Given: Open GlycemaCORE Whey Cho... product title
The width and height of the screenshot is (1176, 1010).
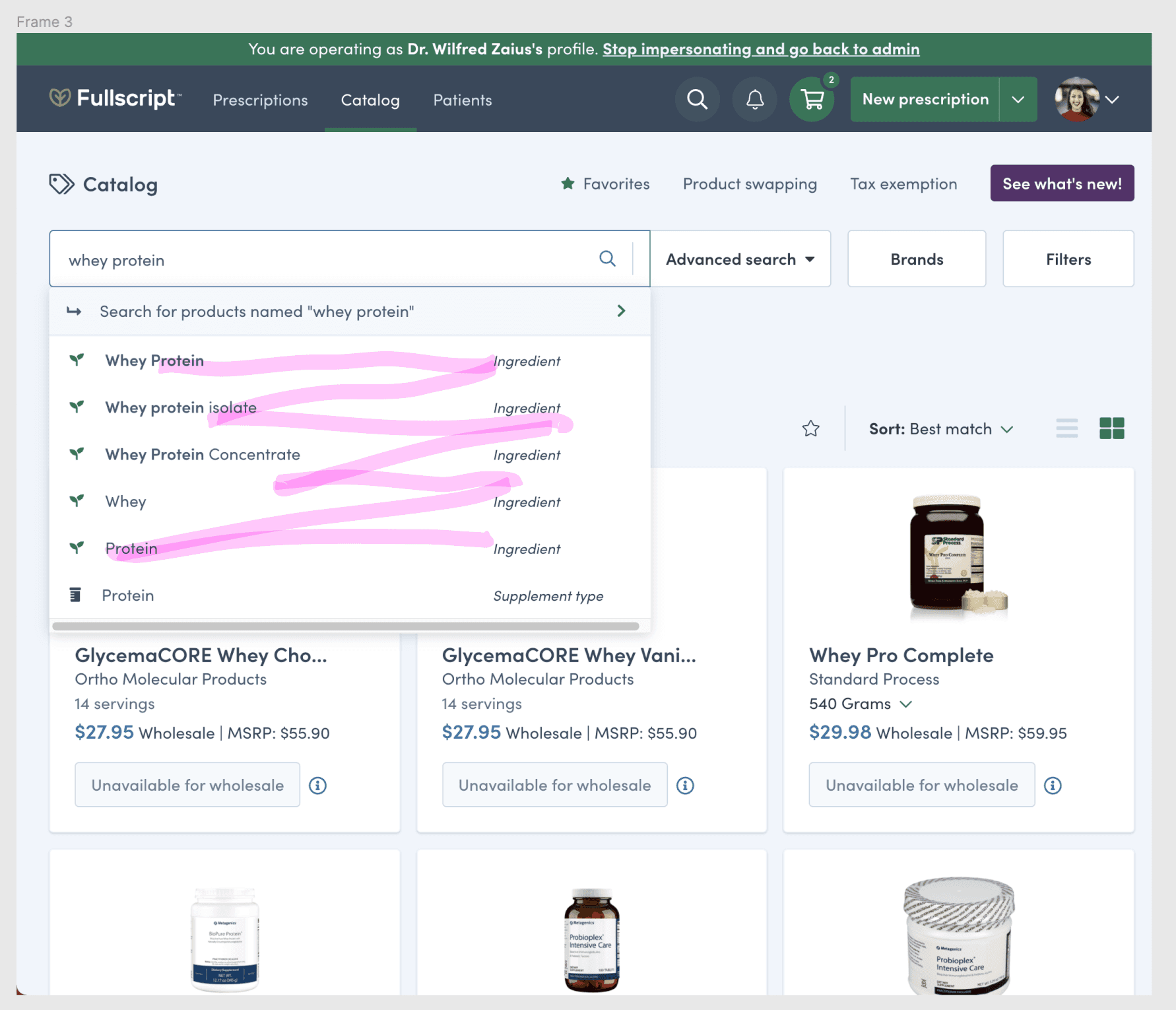Looking at the screenshot, I should (201, 655).
